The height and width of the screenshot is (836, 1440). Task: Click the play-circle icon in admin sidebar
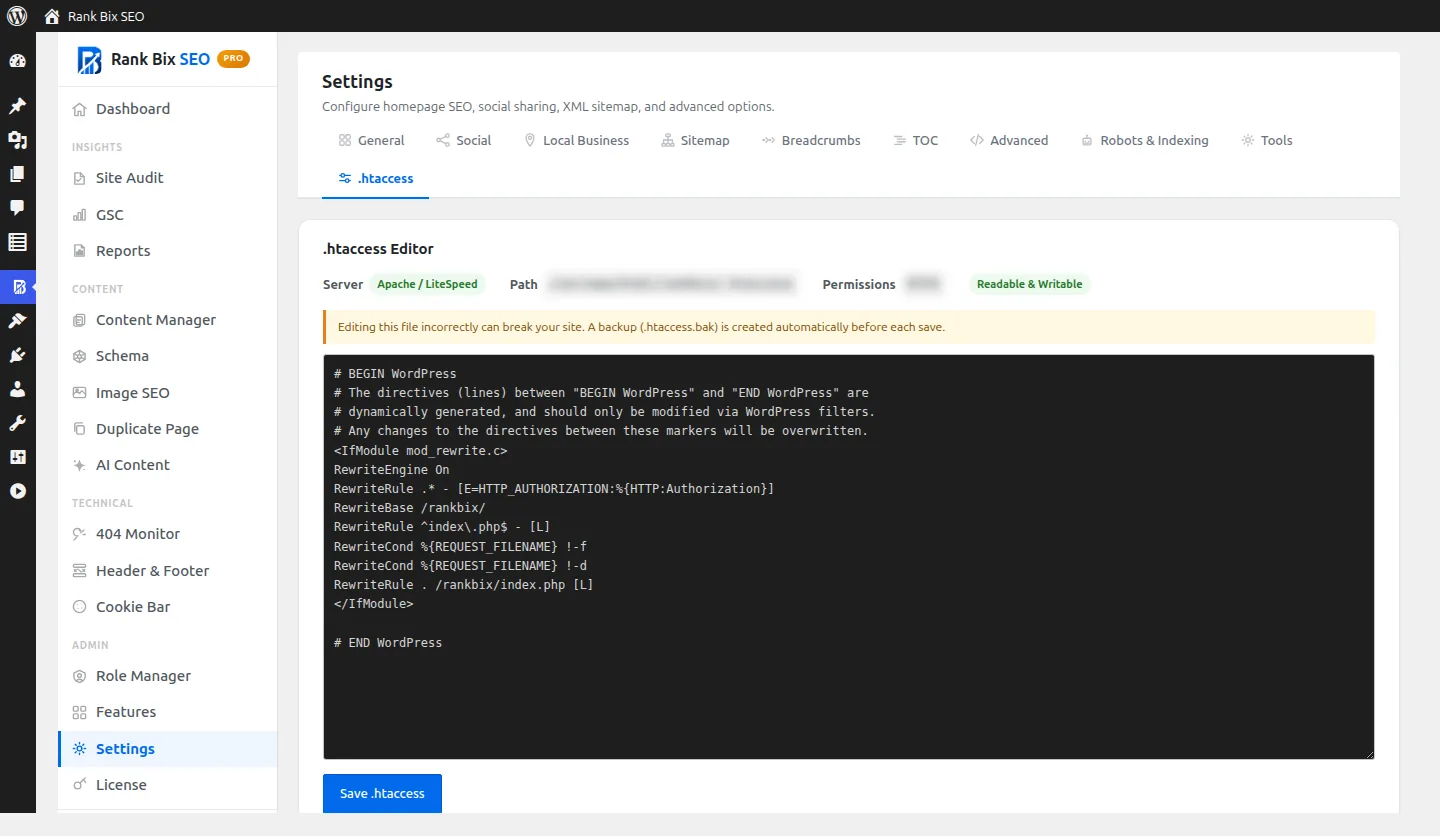[x=17, y=491]
